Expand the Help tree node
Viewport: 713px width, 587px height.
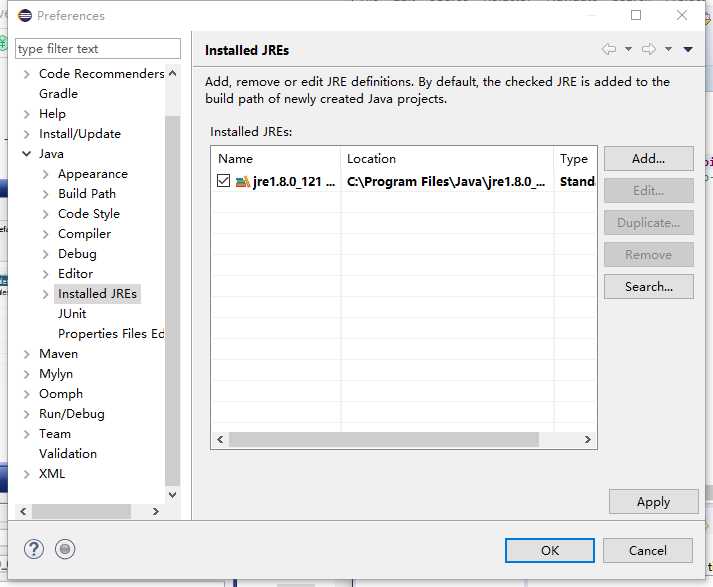pos(27,114)
